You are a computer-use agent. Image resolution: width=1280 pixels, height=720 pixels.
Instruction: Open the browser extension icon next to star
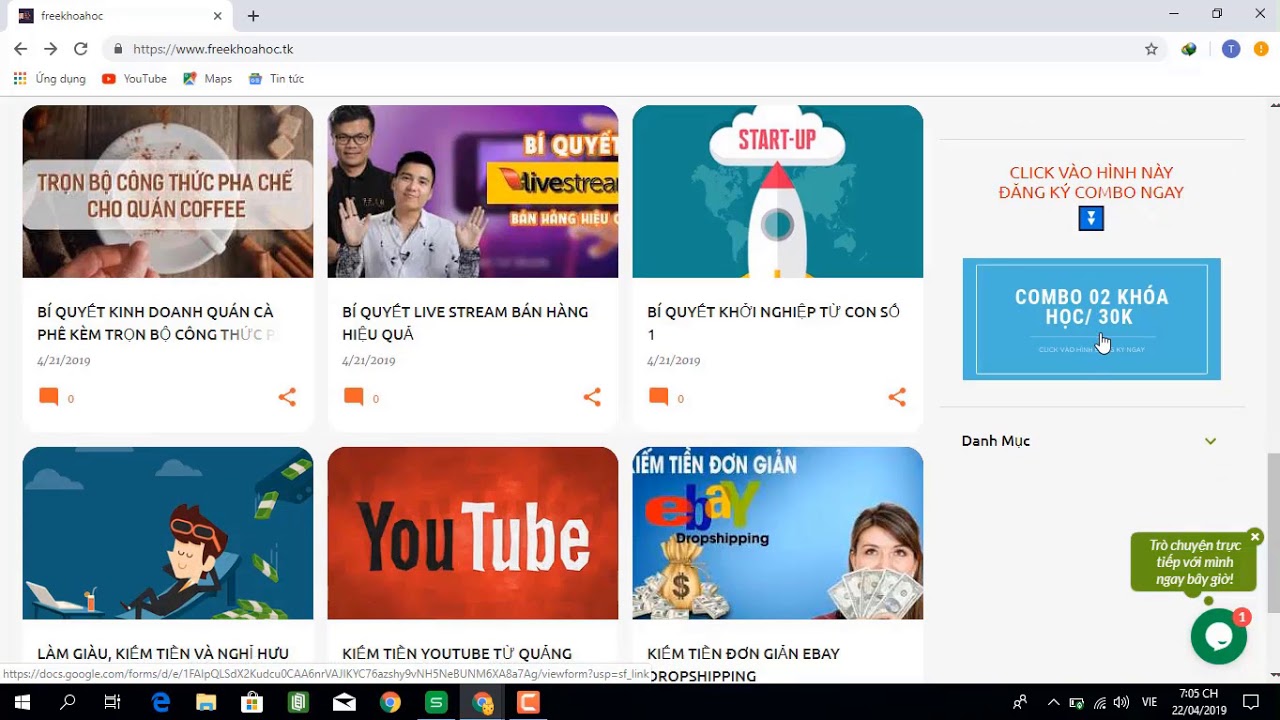(x=1189, y=49)
